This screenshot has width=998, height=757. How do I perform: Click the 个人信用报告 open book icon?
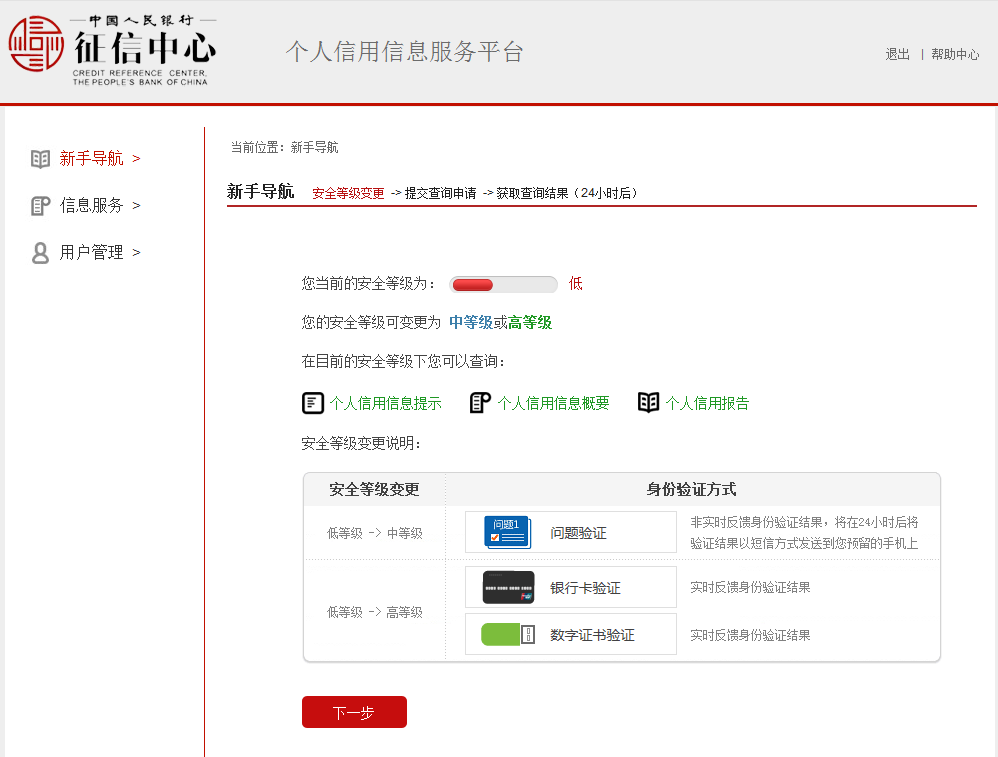[x=649, y=403]
